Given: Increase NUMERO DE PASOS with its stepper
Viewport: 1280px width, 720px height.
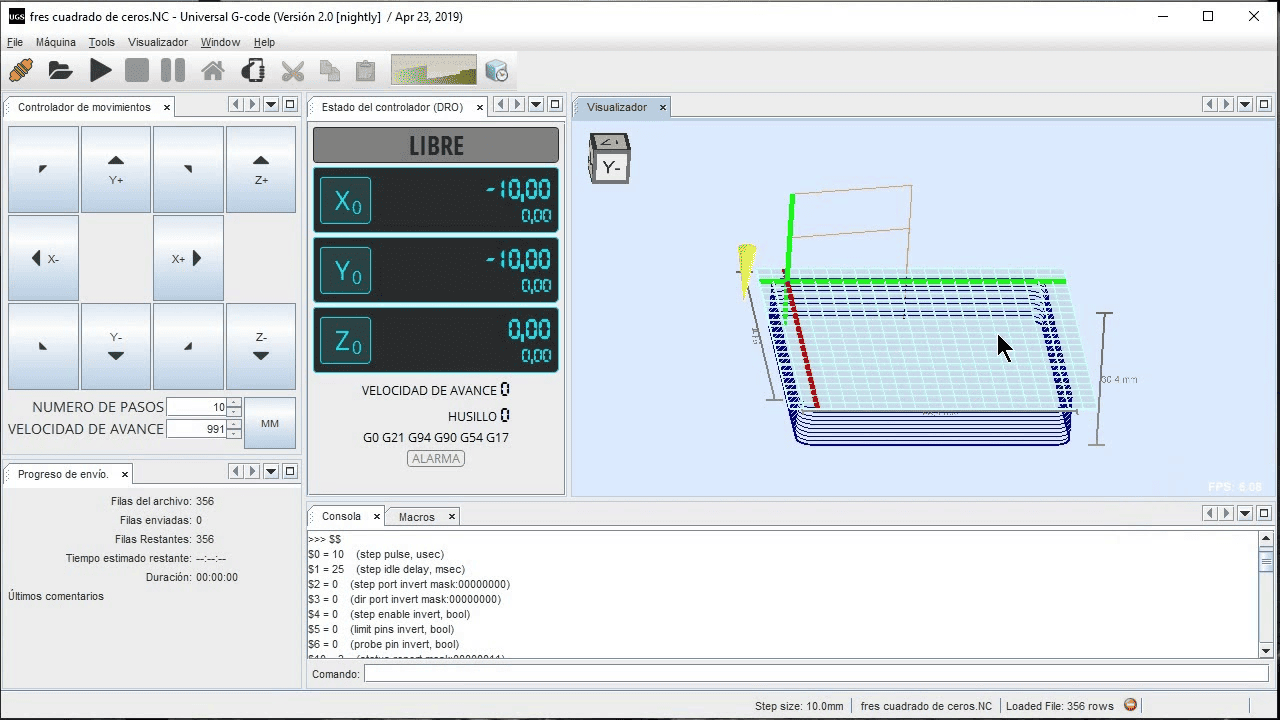Looking at the screenshot, I should point(232,403).
